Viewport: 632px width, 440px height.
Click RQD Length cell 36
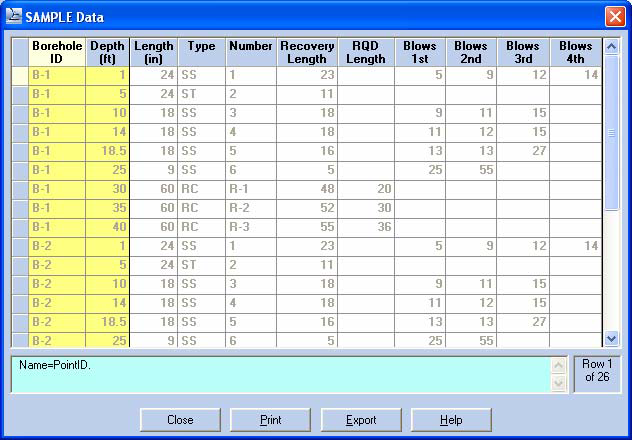366,227
